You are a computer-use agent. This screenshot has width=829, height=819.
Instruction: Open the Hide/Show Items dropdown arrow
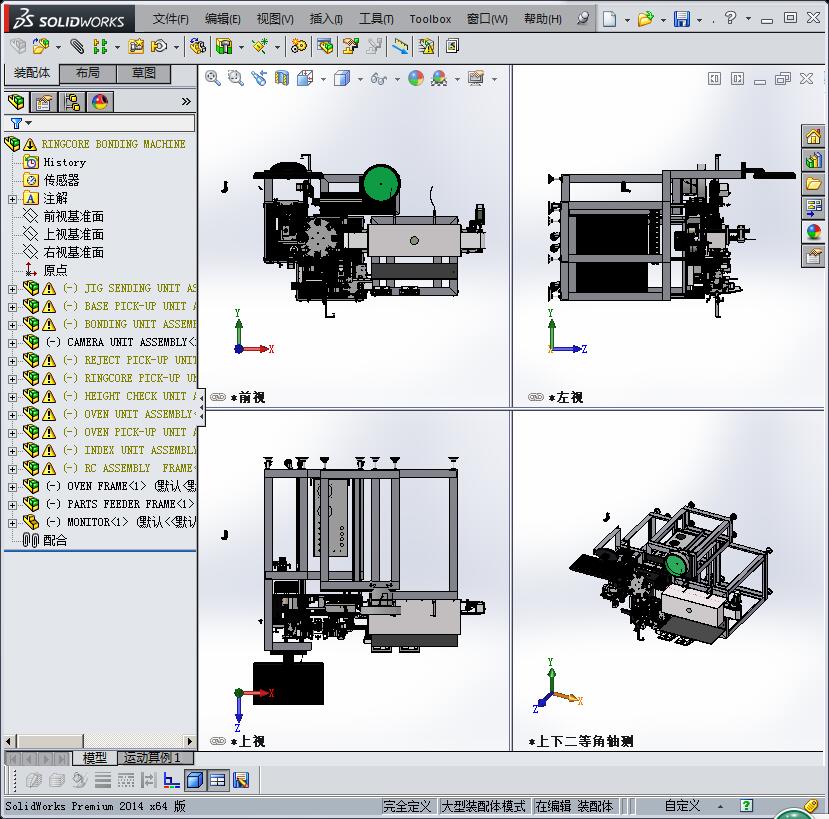397,79
